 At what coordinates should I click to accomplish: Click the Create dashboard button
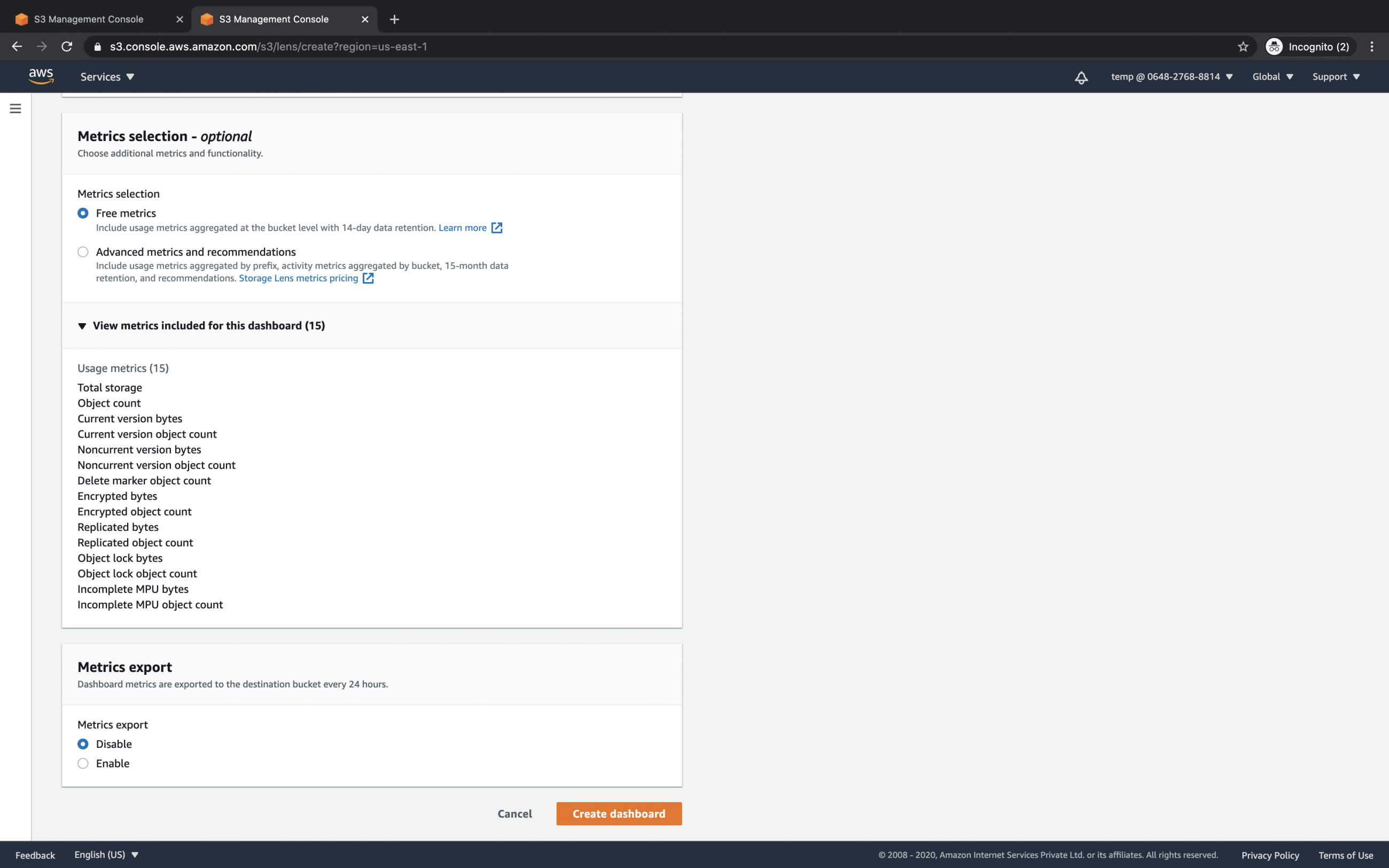[618, 814]
